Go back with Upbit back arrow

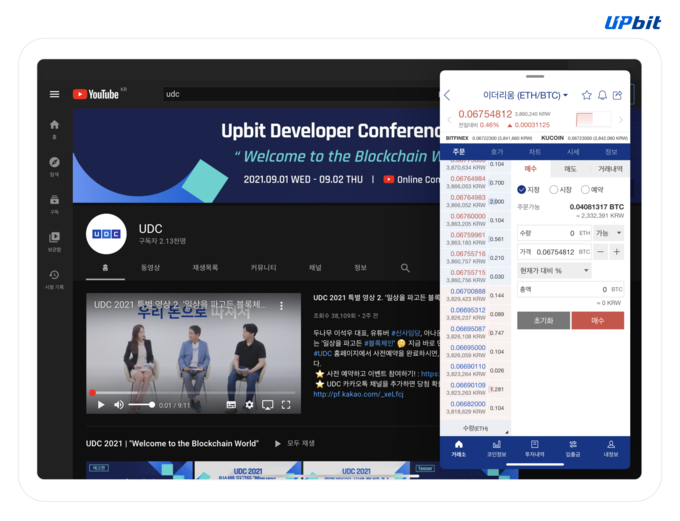448,95
